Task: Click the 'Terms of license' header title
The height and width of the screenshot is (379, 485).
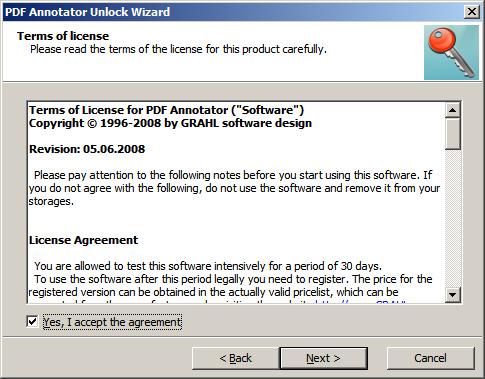Action: coord(63,36)
